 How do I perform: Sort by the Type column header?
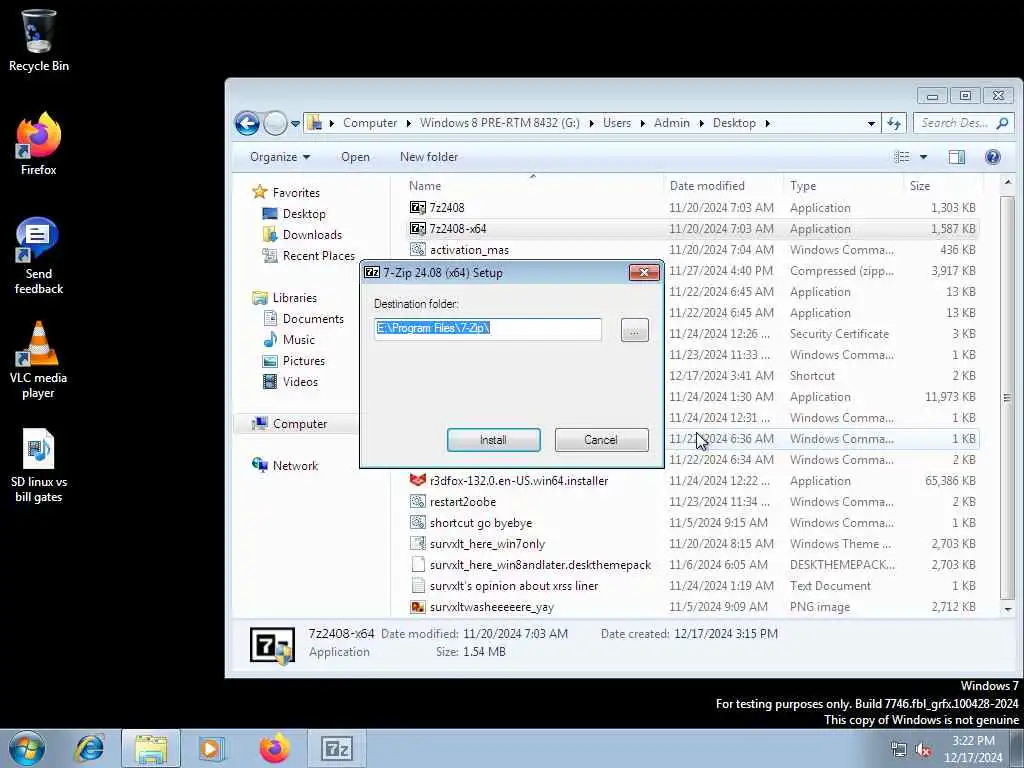843,185
